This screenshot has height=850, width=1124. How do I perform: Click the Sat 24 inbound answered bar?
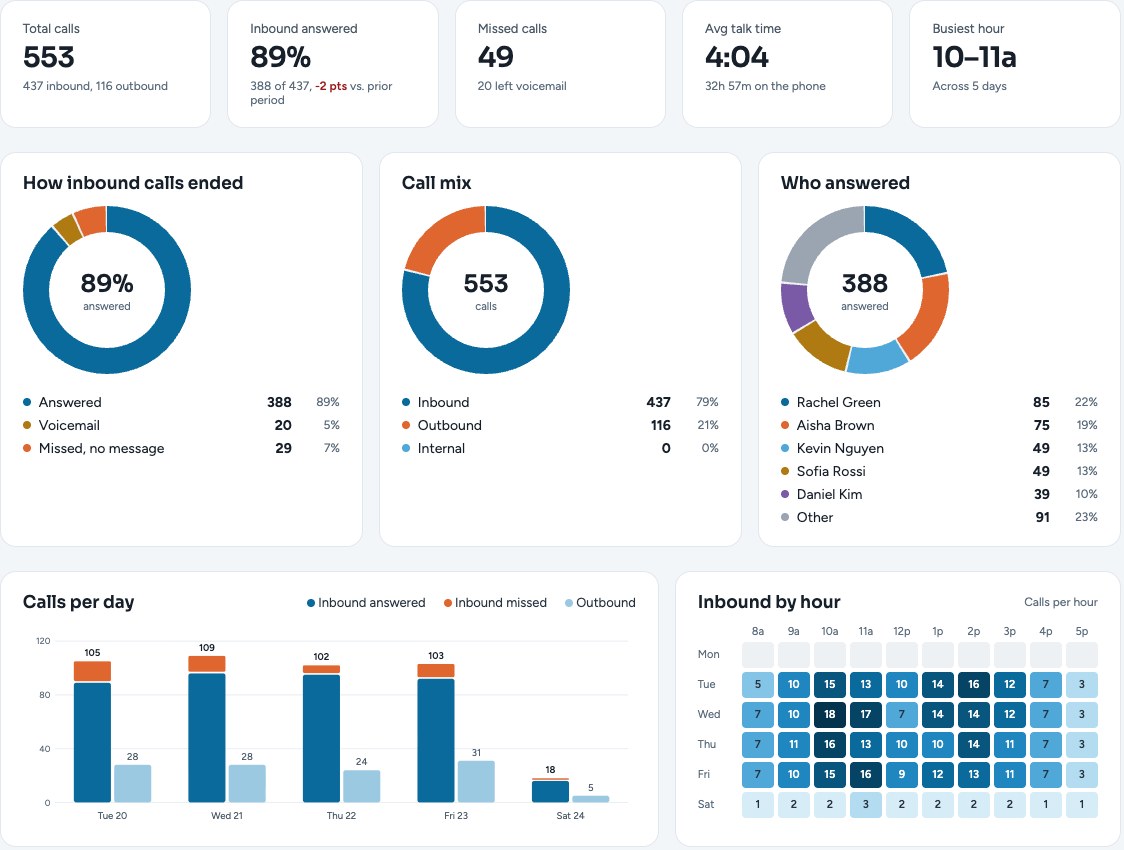[551, 792]
